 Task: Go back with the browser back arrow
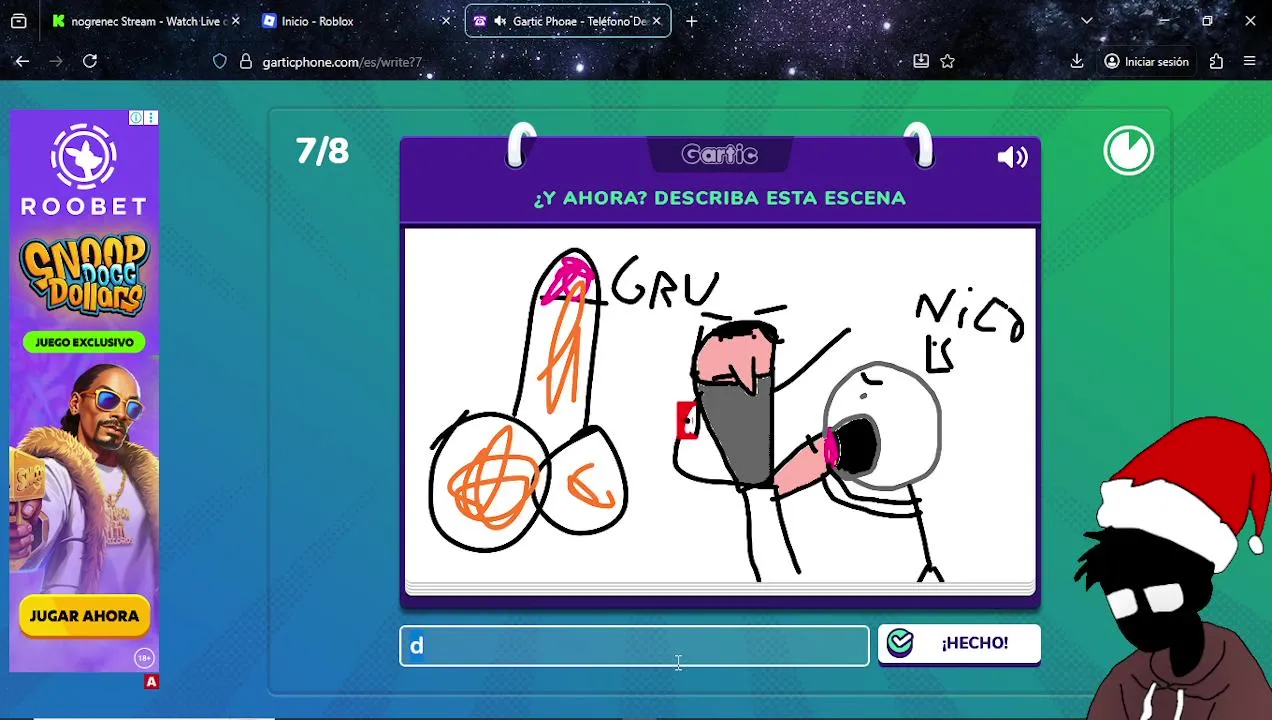point(22,61)
